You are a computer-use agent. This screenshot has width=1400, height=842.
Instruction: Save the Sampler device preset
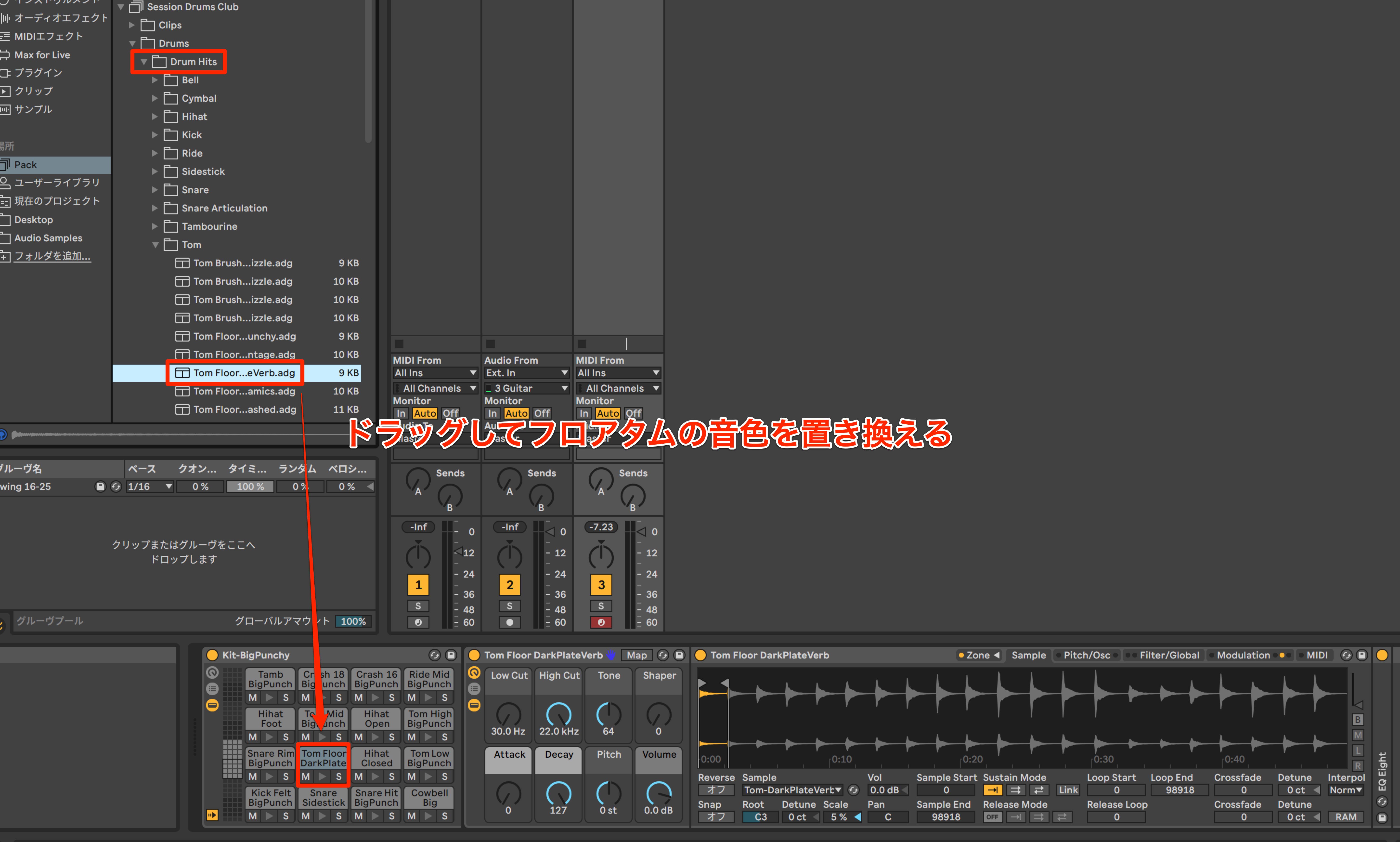tap(1361, 655)
